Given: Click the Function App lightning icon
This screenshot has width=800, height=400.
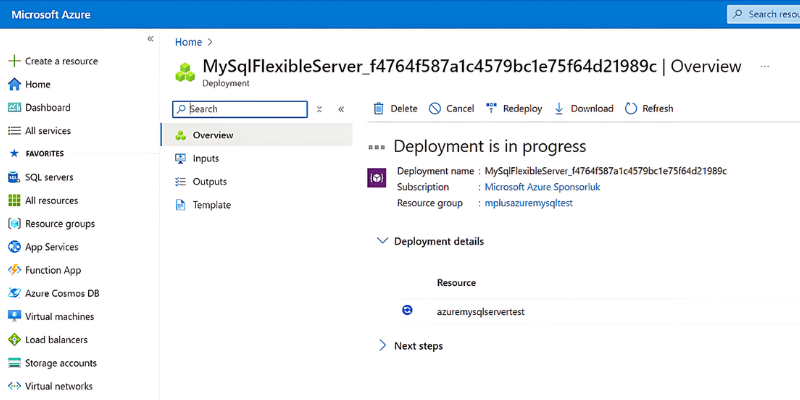Looking at the screenshot, I should tap(14, 270).
